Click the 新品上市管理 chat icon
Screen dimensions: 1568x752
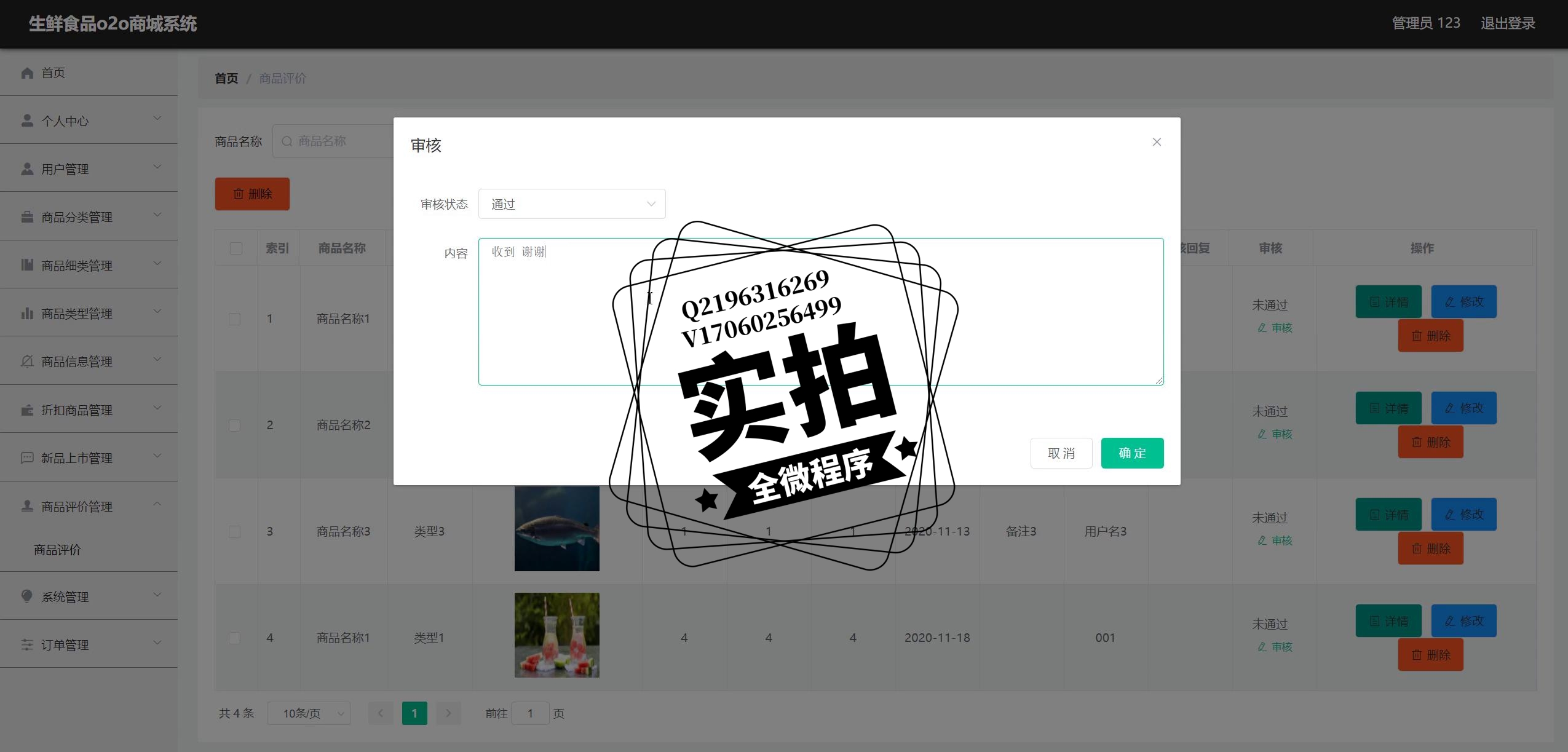point(27,457)
